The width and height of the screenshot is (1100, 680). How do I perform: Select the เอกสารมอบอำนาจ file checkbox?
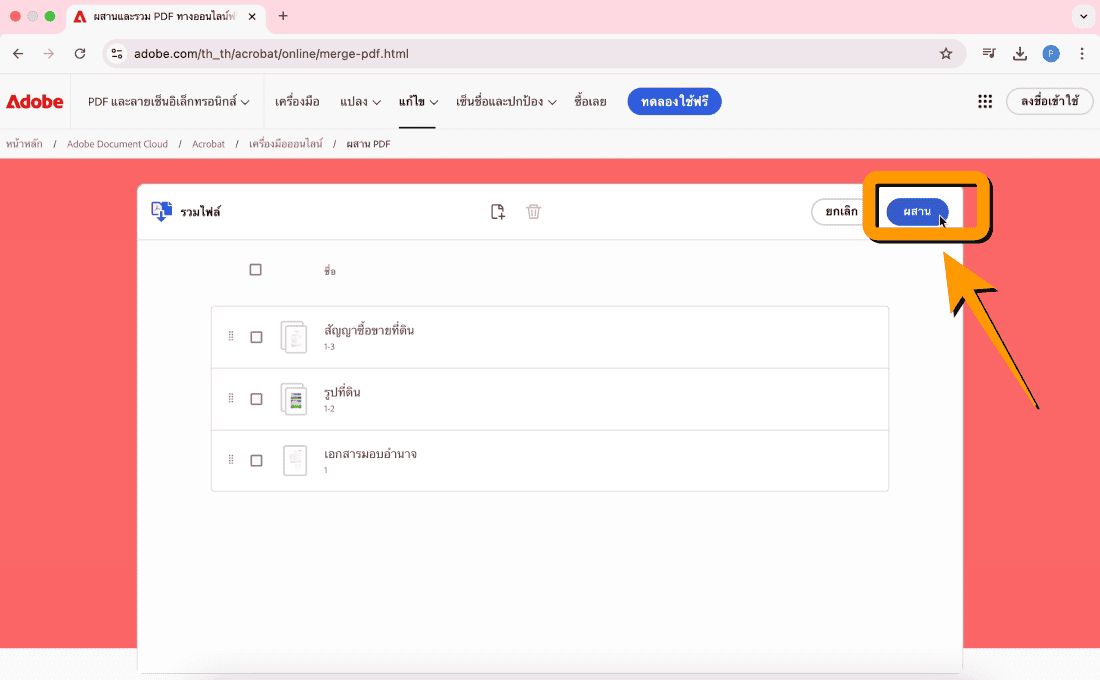click(256, 461)
